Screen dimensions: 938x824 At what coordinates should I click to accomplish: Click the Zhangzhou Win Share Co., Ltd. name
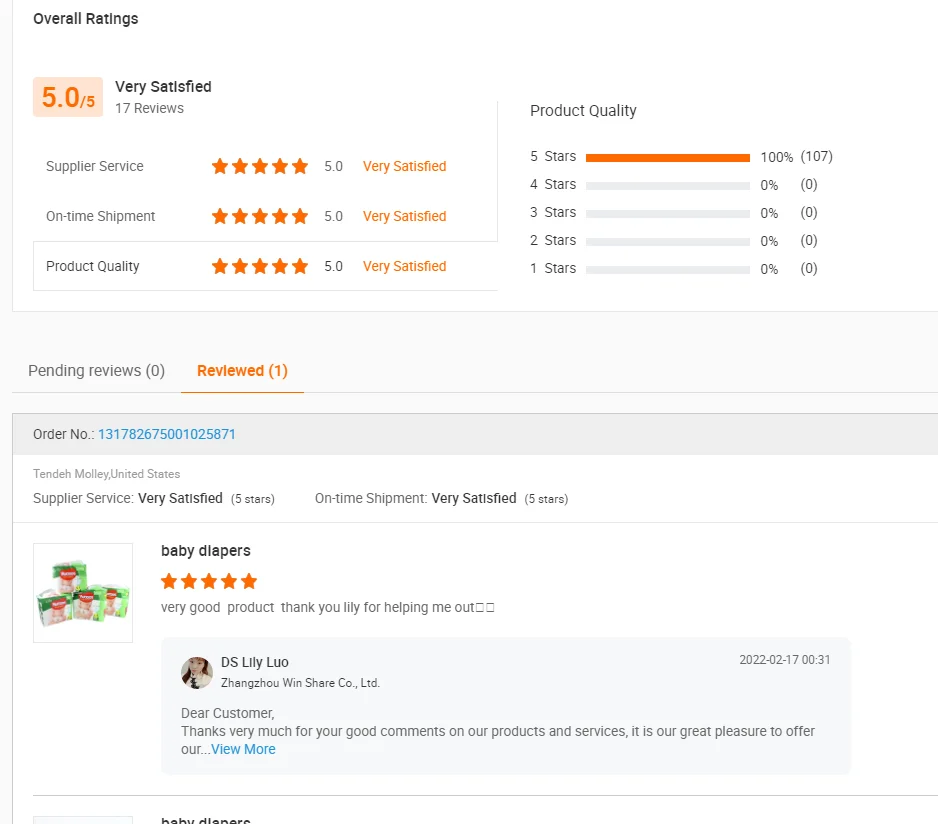click(x=300, y=683)
